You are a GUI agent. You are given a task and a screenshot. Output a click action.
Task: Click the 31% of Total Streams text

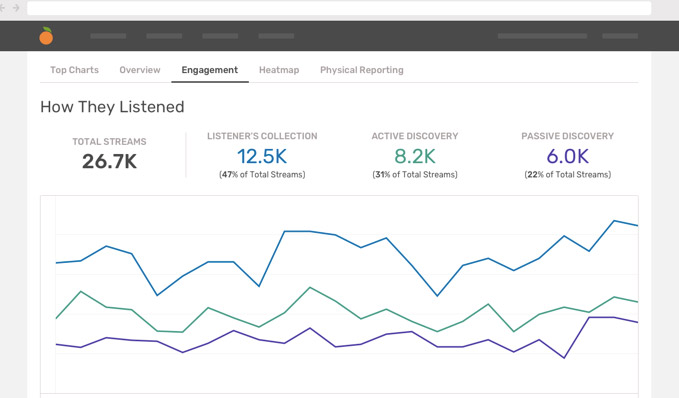(x=415, y=175)
